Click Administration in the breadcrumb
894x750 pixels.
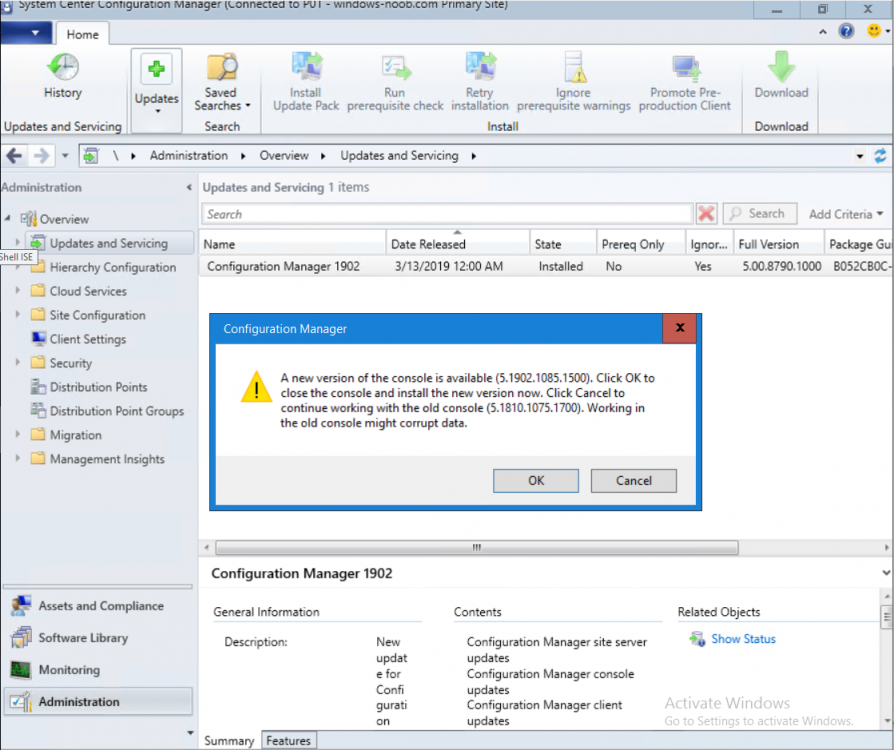pos(189,156)
